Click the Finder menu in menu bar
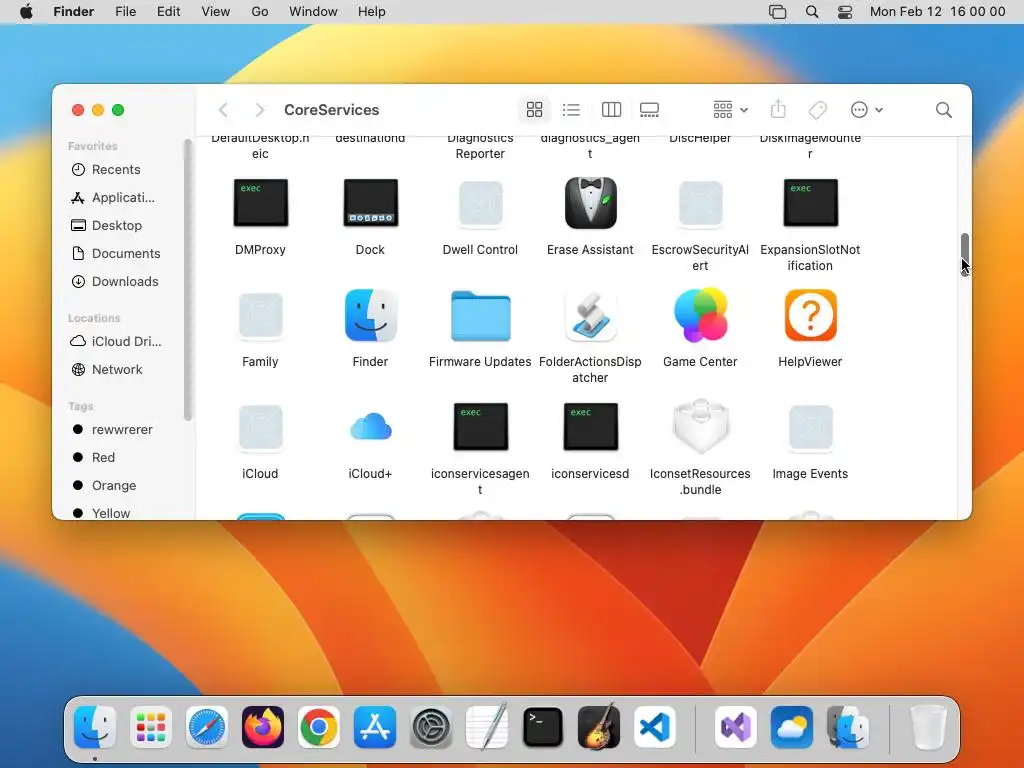This screenshot has height=768, width=1024. point(74,12)
